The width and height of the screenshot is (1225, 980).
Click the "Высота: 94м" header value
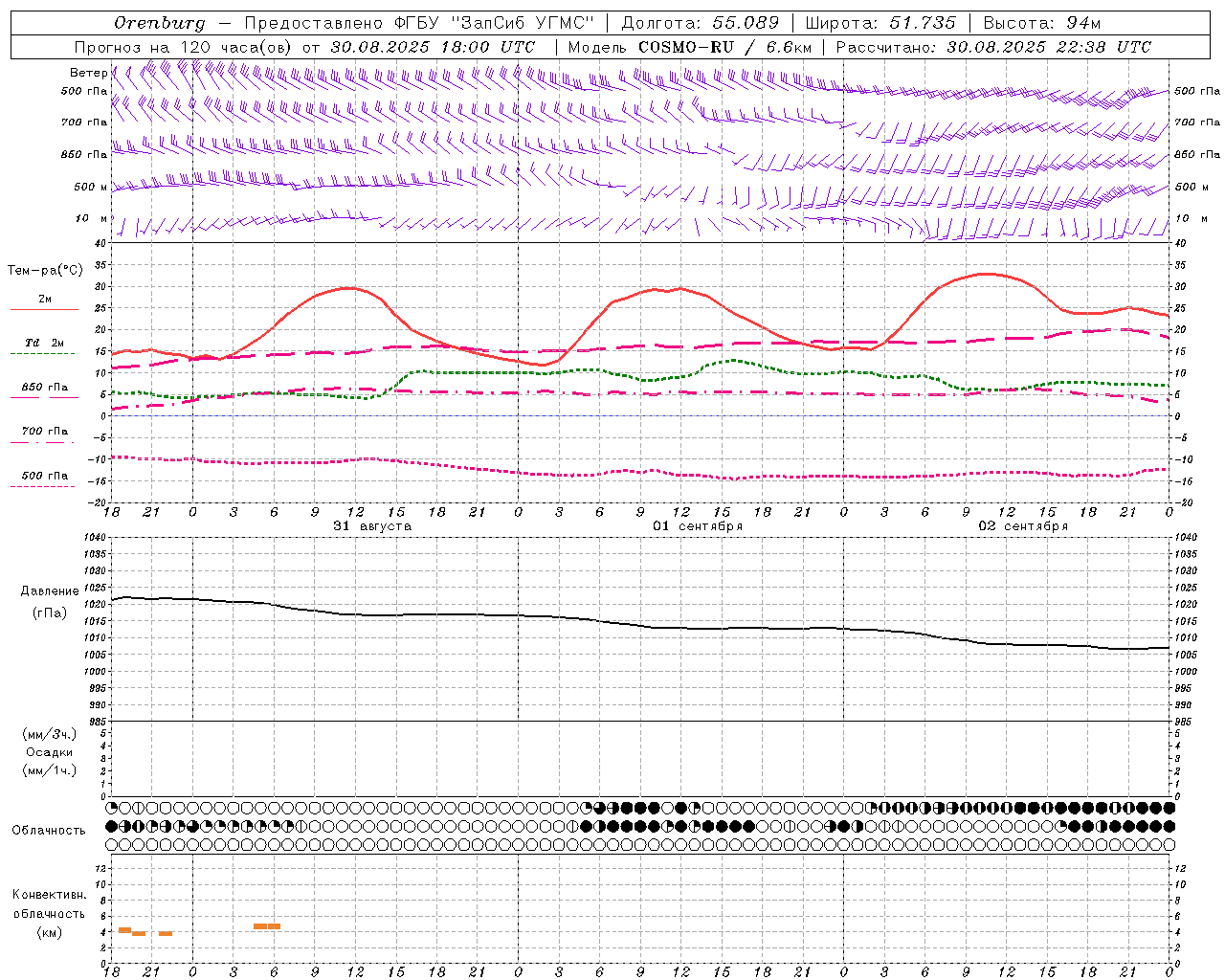click(x=1042, y=22)
